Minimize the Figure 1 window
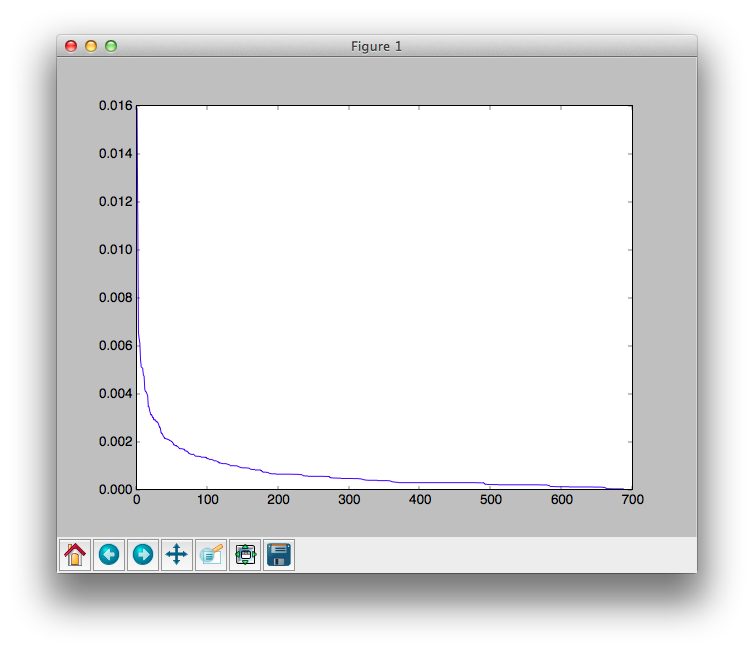This screenshot has width=754, height=652. tap(91, 46)
